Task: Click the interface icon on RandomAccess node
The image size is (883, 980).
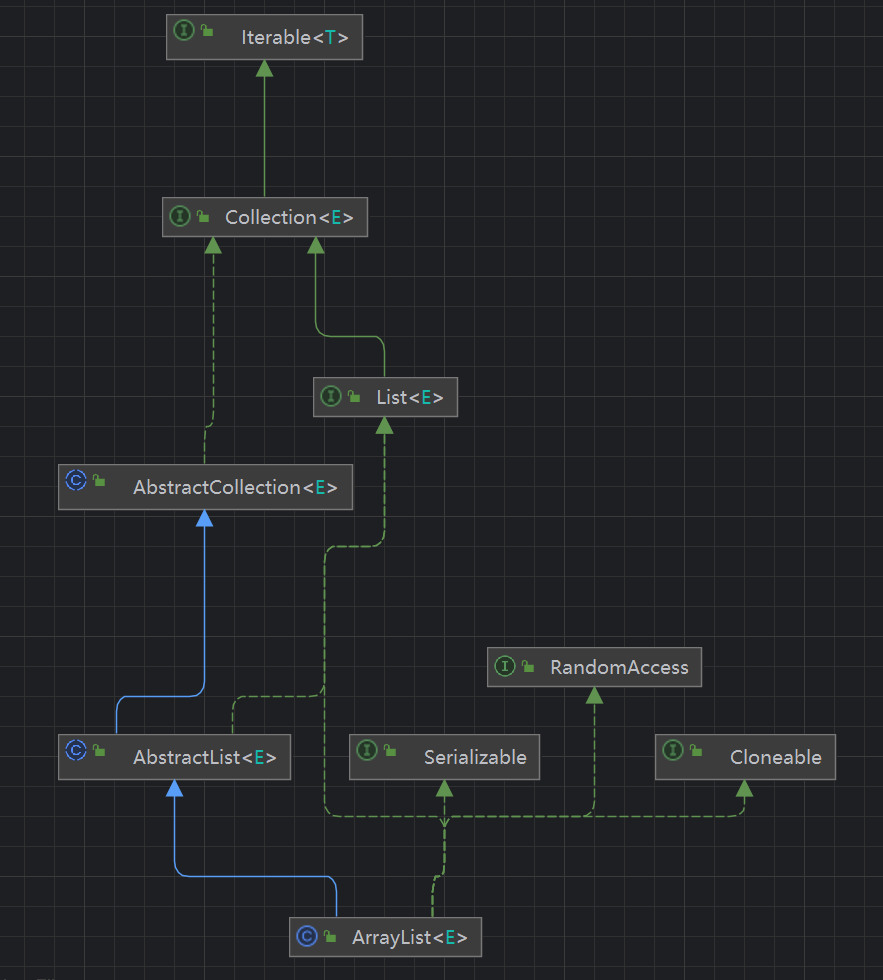Action: click(505, 666)
